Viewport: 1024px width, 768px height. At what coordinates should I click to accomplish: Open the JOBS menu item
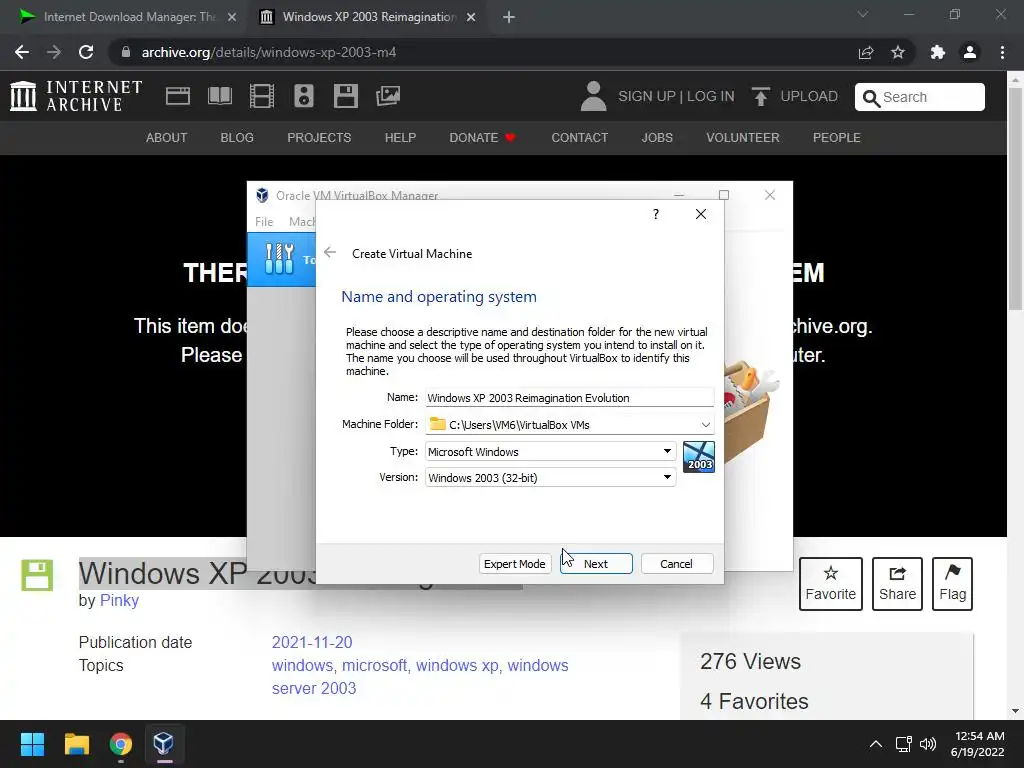657,138
